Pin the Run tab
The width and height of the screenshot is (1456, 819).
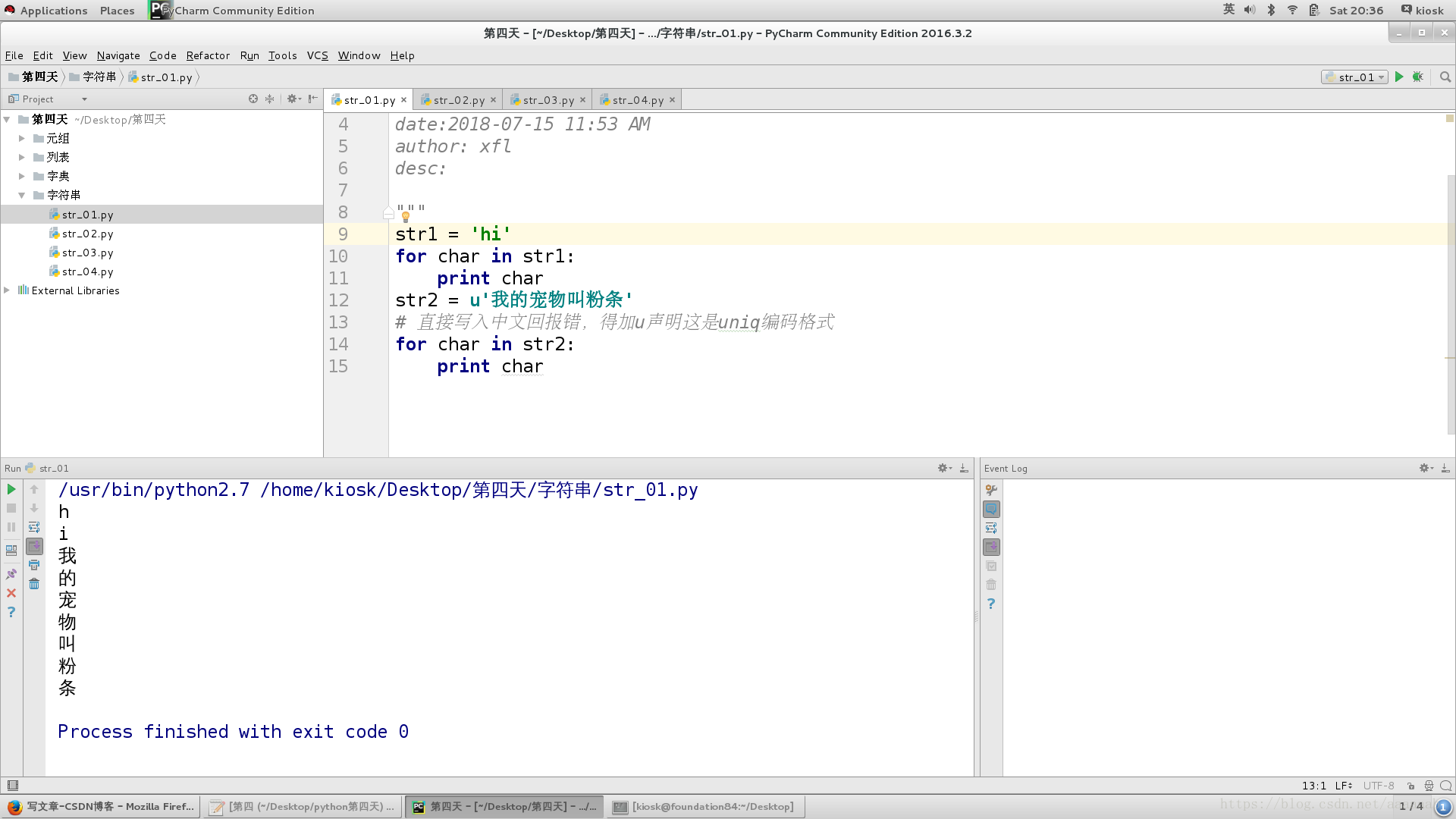point(11,574)
